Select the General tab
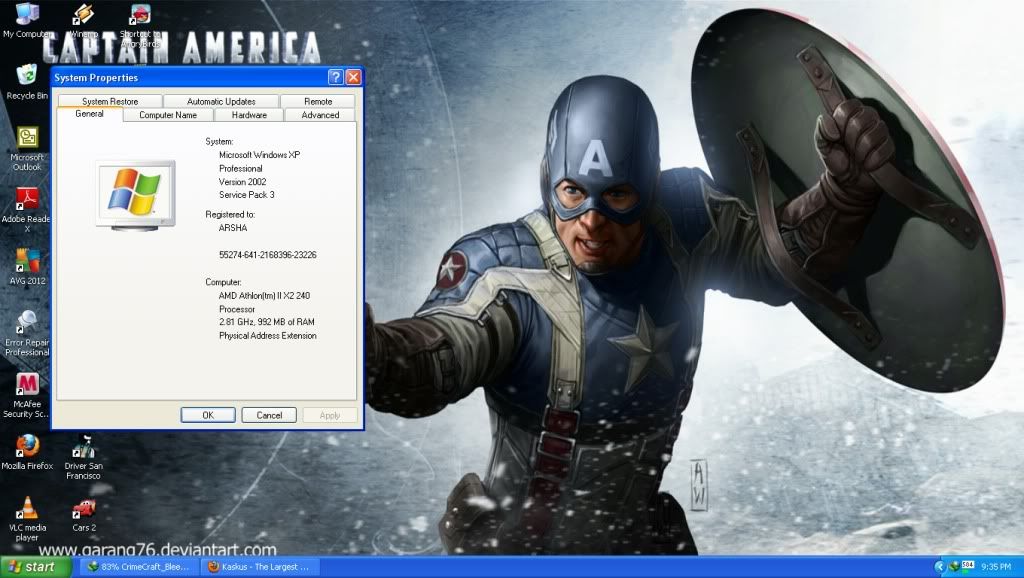The width and height of the screenshot is (1024, 578). (x=89, y=114)
